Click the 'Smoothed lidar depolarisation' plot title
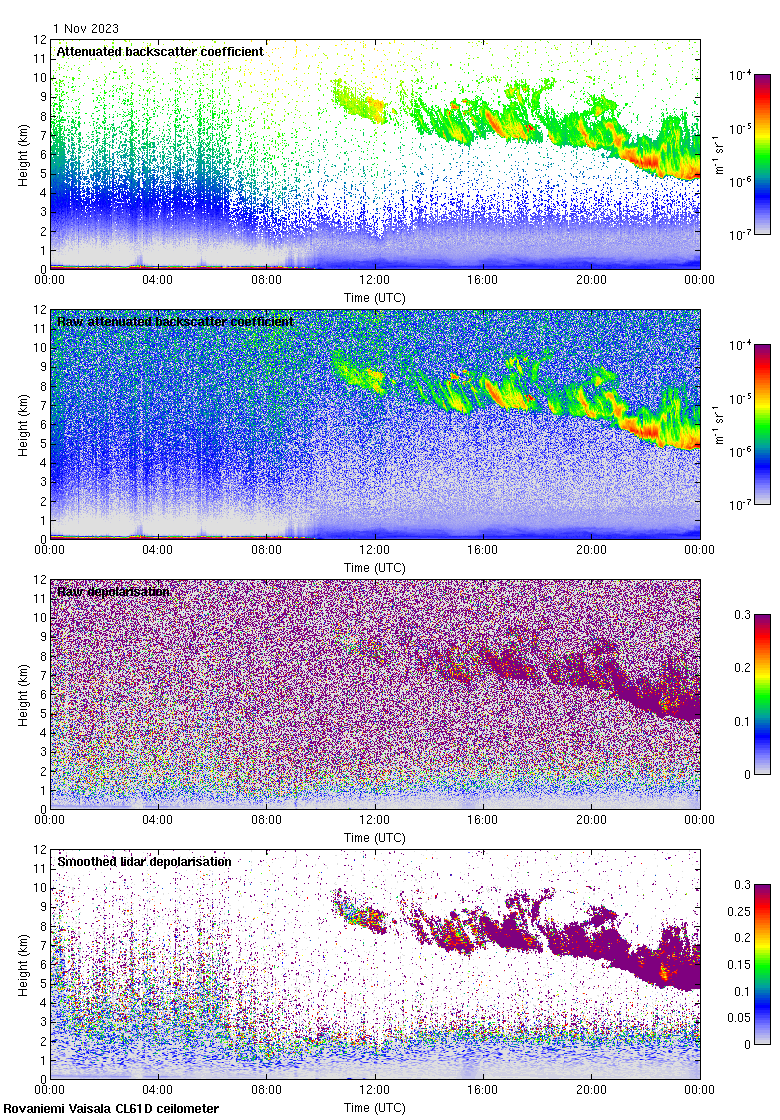The height and width of the screenshot is (1120, 780). 144,861
